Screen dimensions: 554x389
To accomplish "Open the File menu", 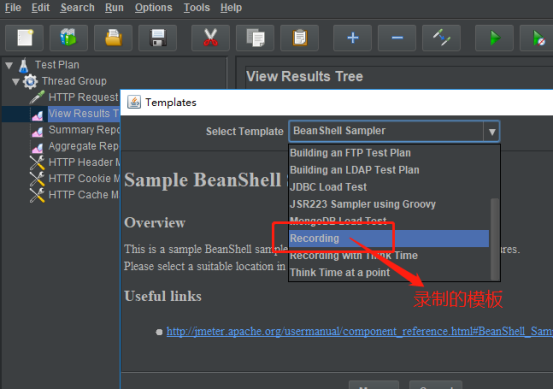I will coord(13,8).
